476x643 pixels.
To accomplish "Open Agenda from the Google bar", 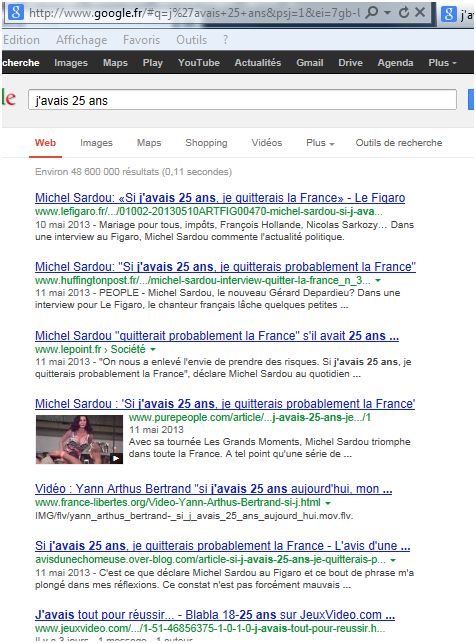I will pos(395,63).
